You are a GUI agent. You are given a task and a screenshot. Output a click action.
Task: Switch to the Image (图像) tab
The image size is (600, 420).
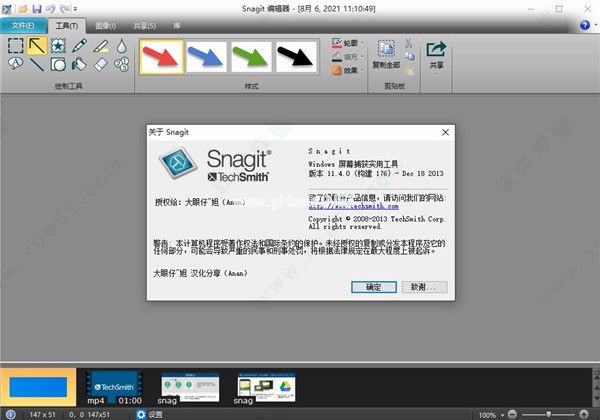click(105, 26)
